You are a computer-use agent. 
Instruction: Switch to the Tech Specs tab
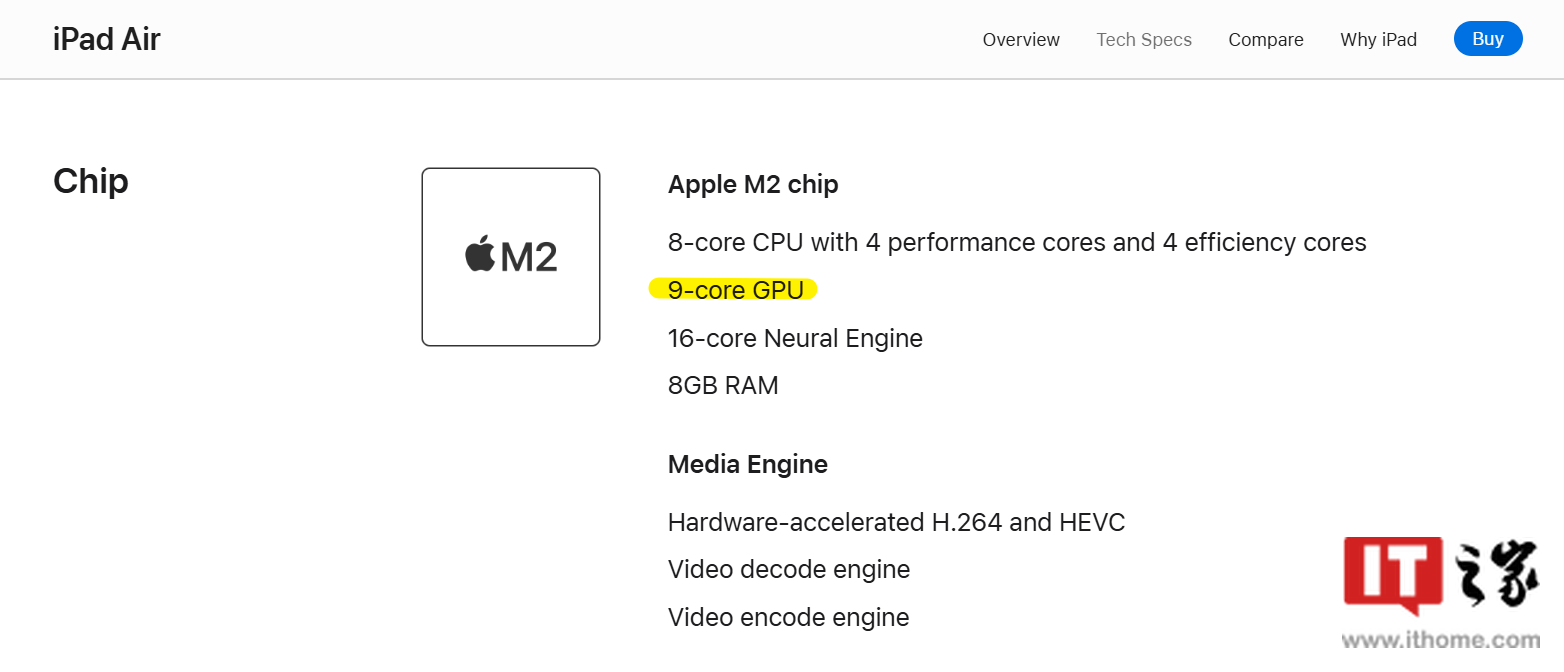1143,39
